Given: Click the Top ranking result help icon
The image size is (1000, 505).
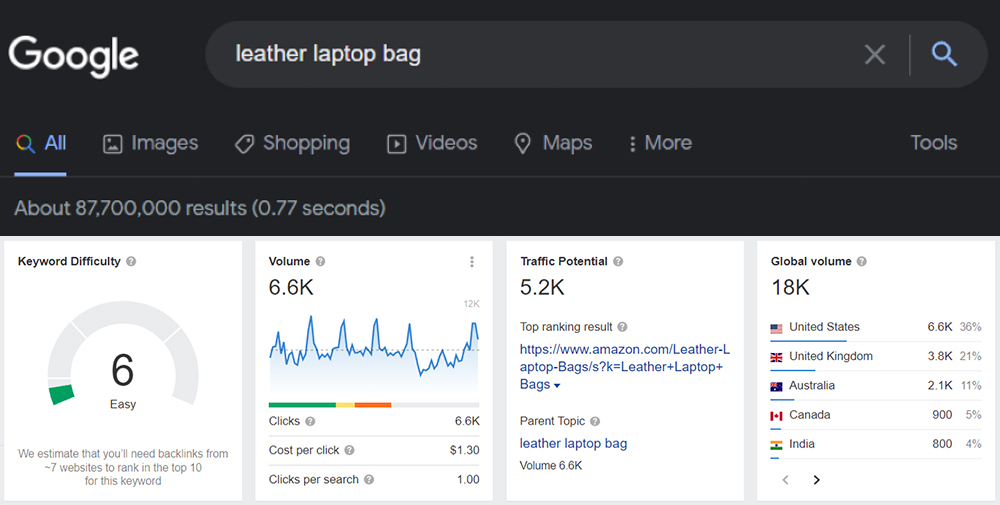Looking at the screenshot, I should point(622,327).
